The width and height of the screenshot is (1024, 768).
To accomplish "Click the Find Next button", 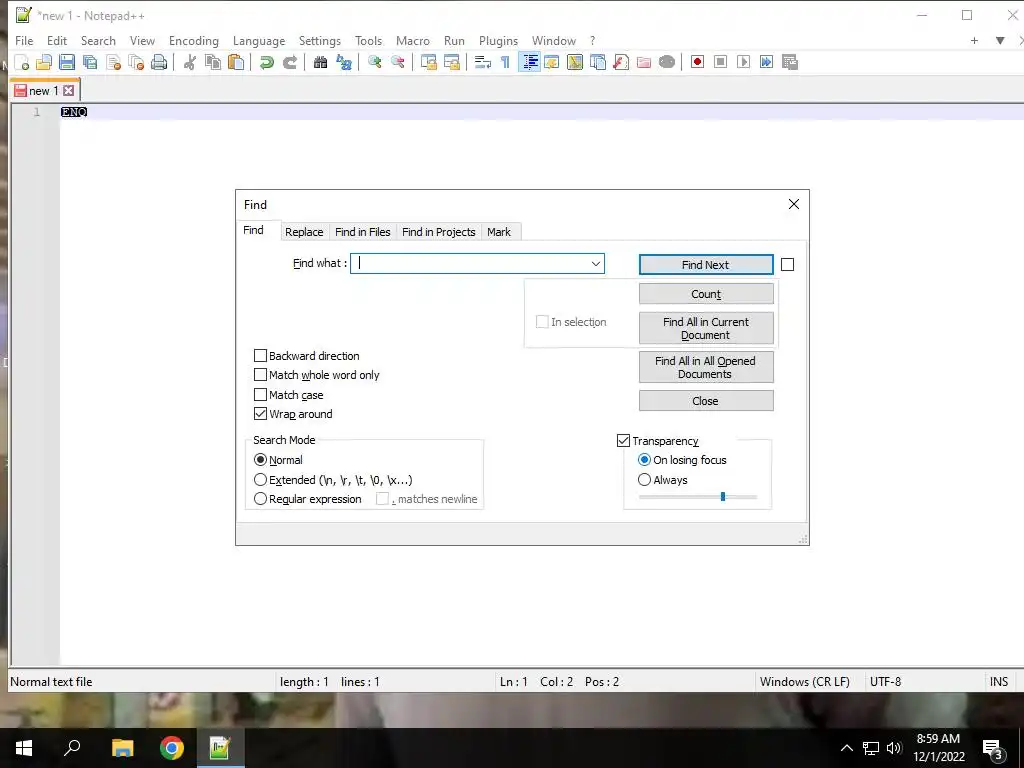I will click(706, 264).
